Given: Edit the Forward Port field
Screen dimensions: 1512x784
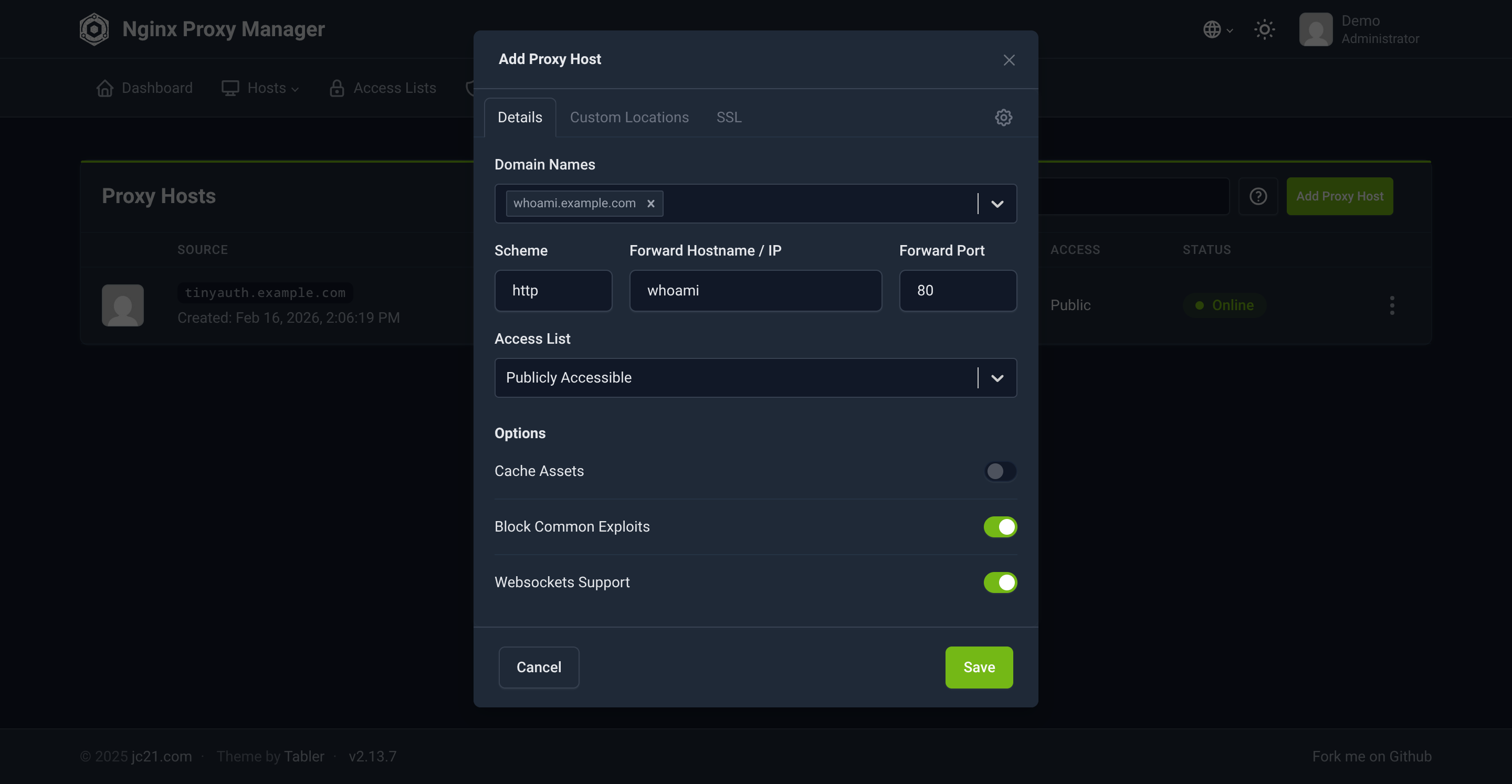Looking at the screenshot, I should pos(957,290).
